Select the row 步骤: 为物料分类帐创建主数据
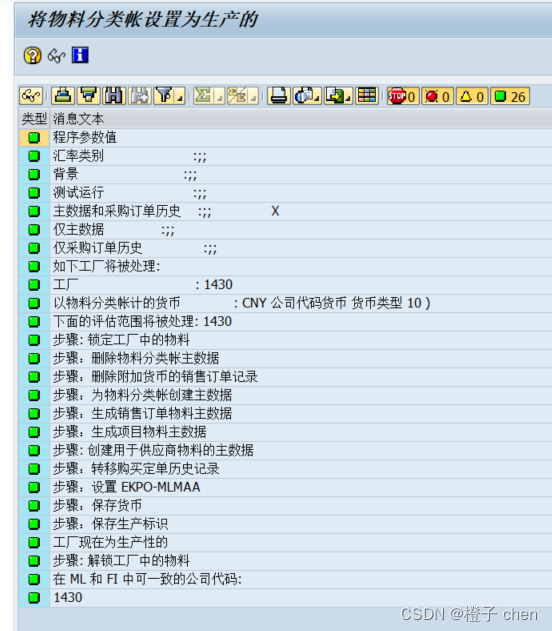The image size is (552, 631). pyautogui.click(x=285, y=395)
